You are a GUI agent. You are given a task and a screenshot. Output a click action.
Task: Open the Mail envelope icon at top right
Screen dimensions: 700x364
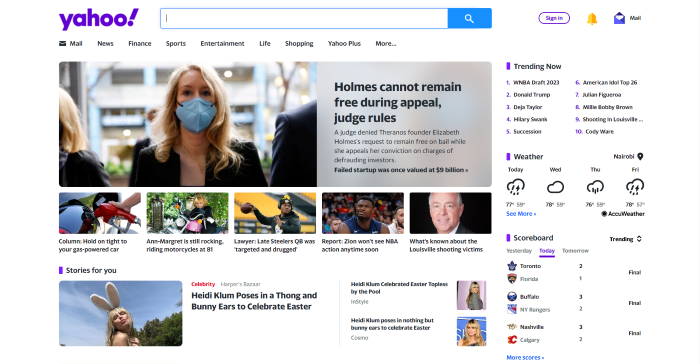619,18
